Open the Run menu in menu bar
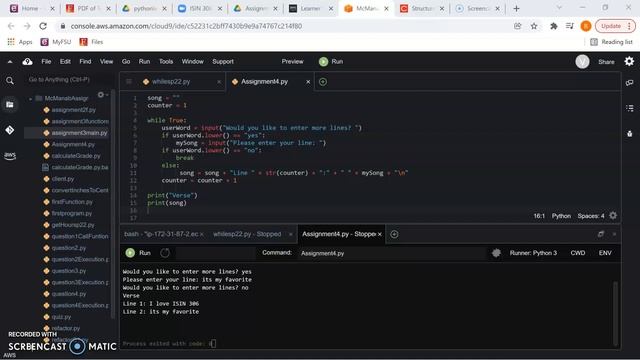 (144, 62)
